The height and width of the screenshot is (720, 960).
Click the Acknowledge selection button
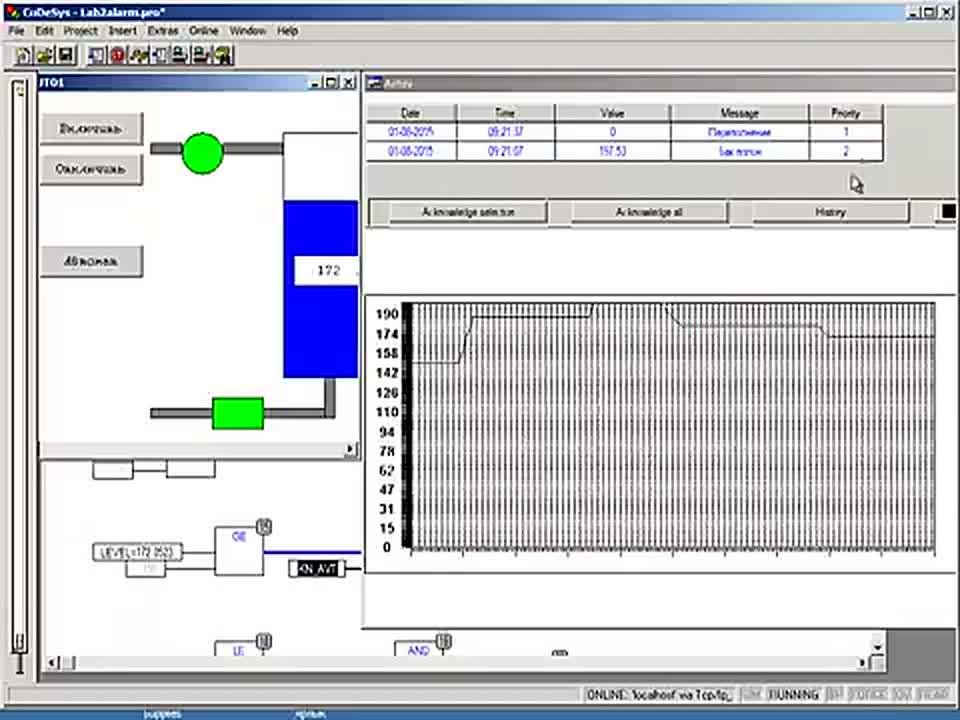pyautogui.click(x=468, y=212)
